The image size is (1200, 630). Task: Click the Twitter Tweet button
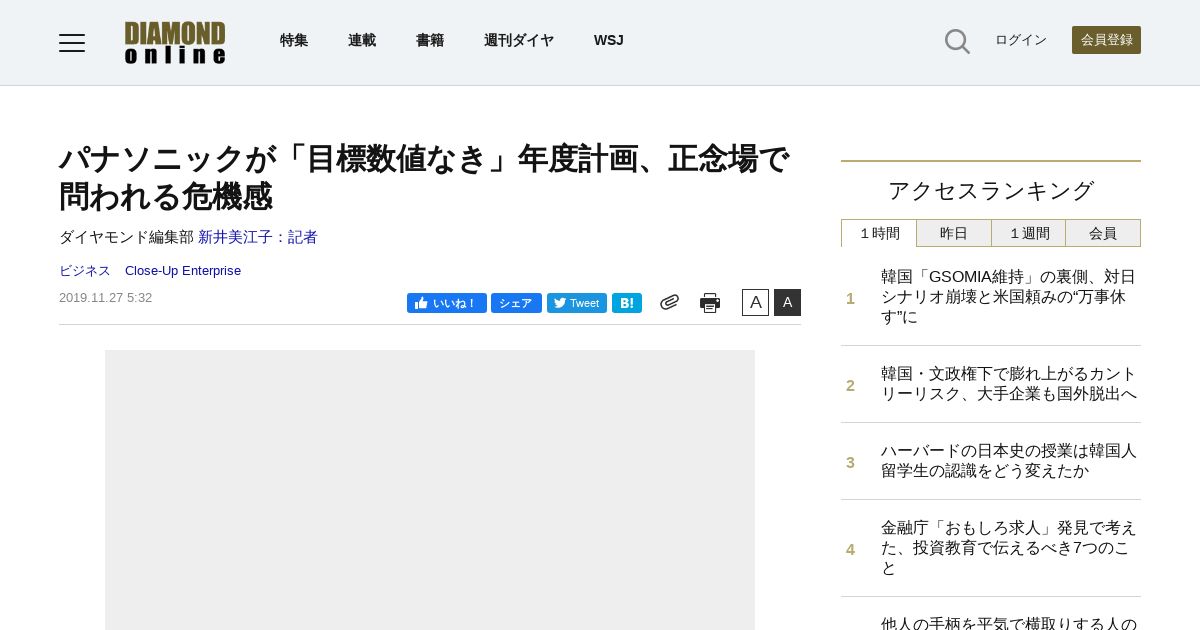coord(577,303)
